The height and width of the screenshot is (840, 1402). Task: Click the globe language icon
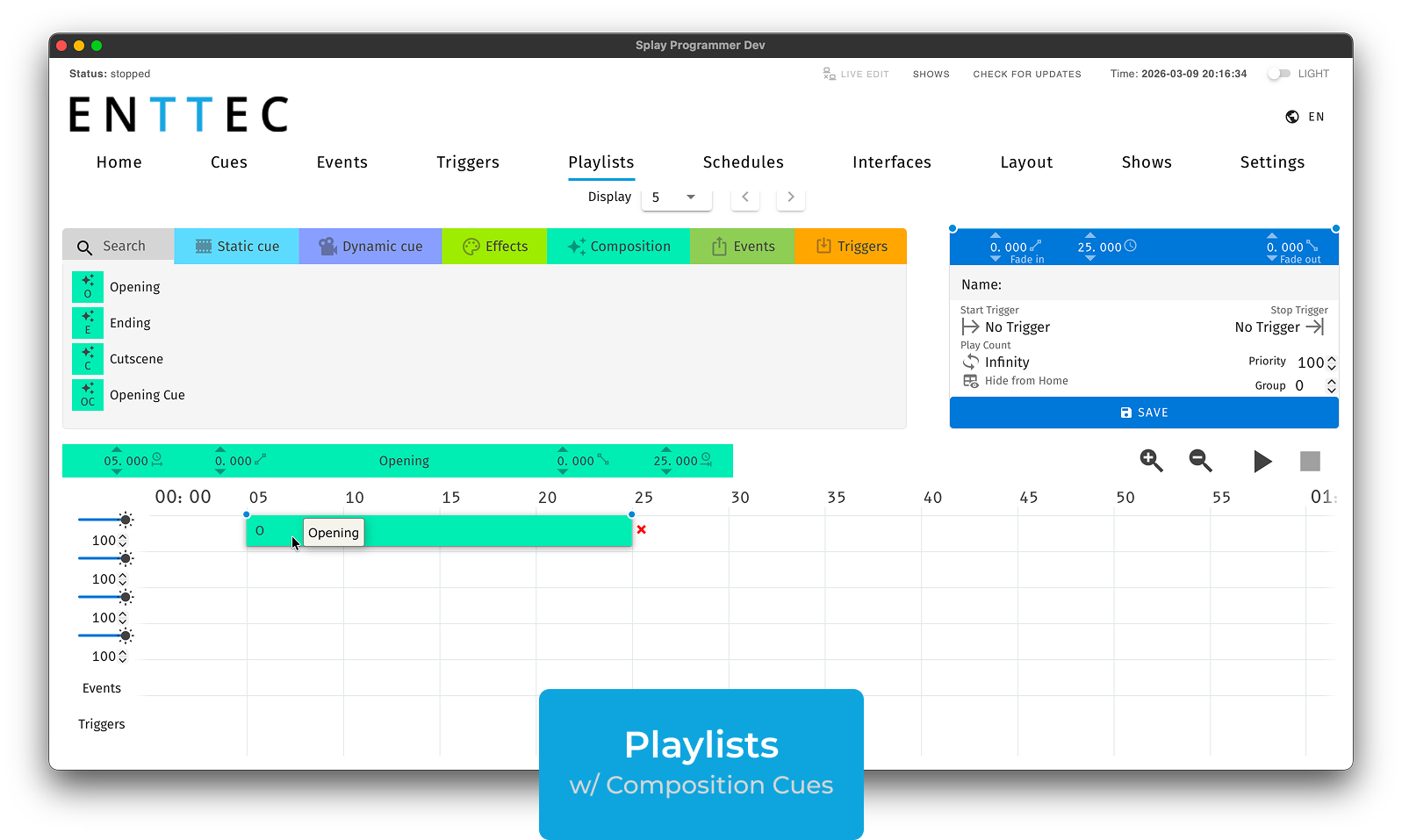point(1292,117)
